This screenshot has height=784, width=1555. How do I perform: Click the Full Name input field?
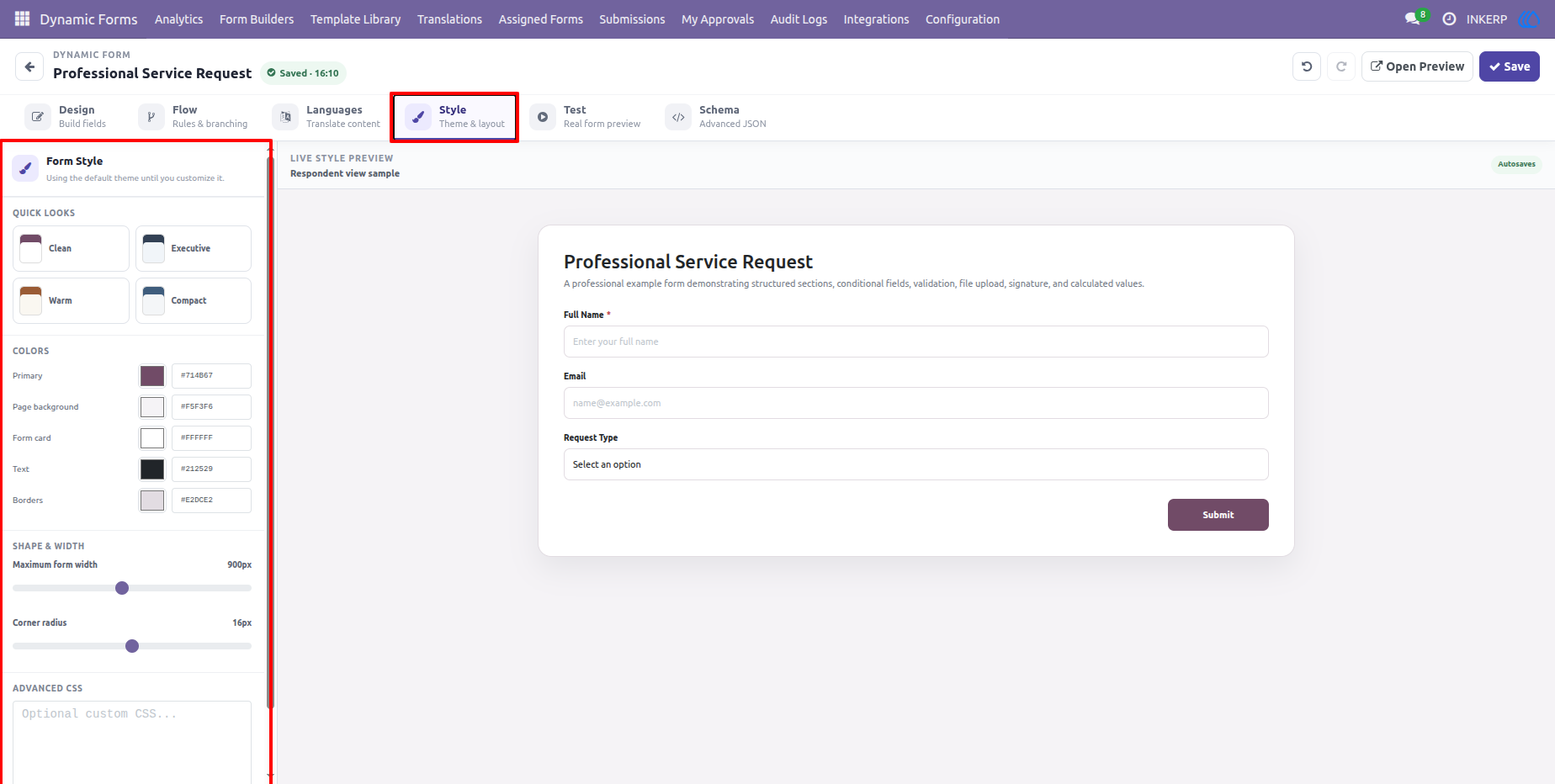(x=915, y=342)
